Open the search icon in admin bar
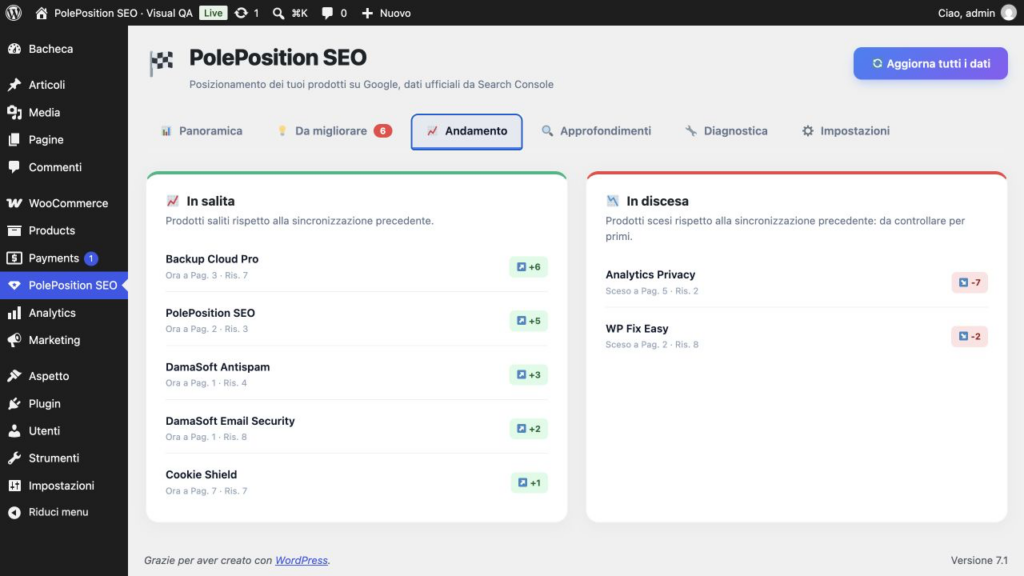The width and height of the screenshot is (1024, 576). pyautogui.click(x=278, y=13)
